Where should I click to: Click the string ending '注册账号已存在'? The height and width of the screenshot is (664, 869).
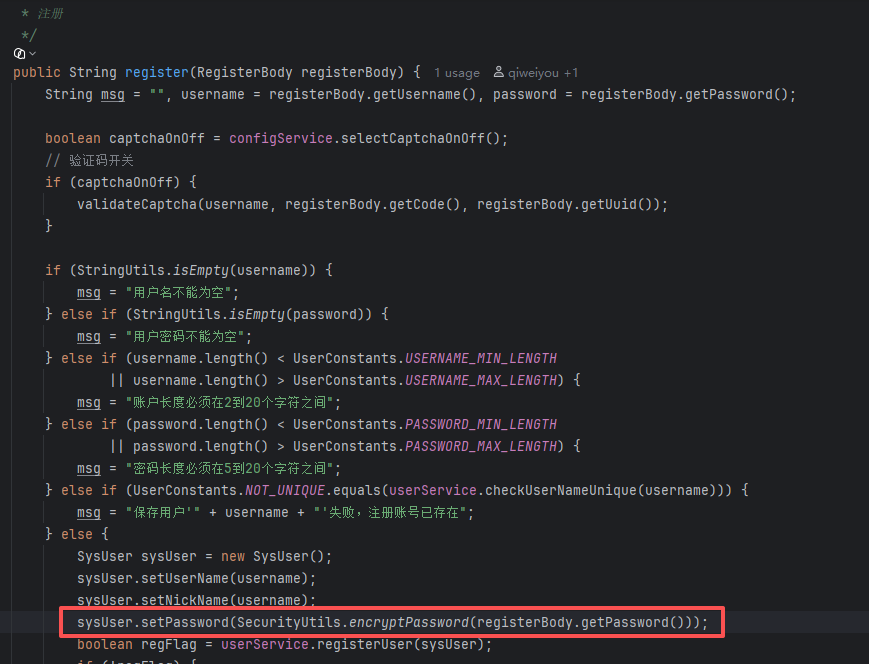[390, 512]
